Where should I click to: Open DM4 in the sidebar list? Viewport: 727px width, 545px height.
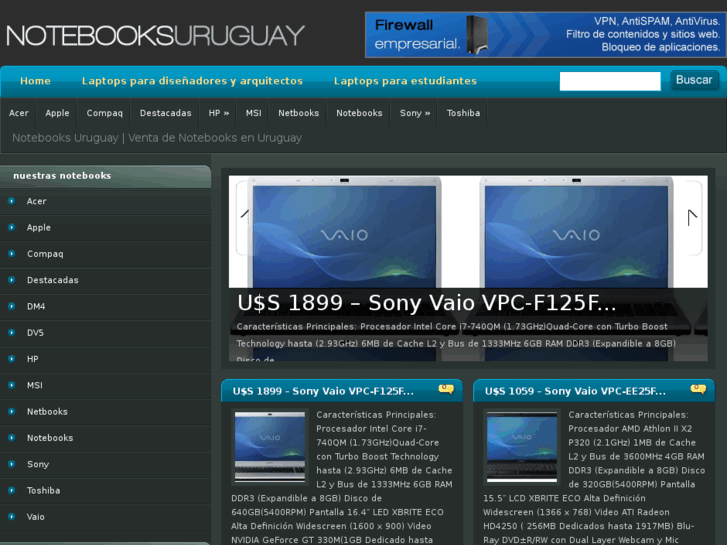(x=36, y=307)
